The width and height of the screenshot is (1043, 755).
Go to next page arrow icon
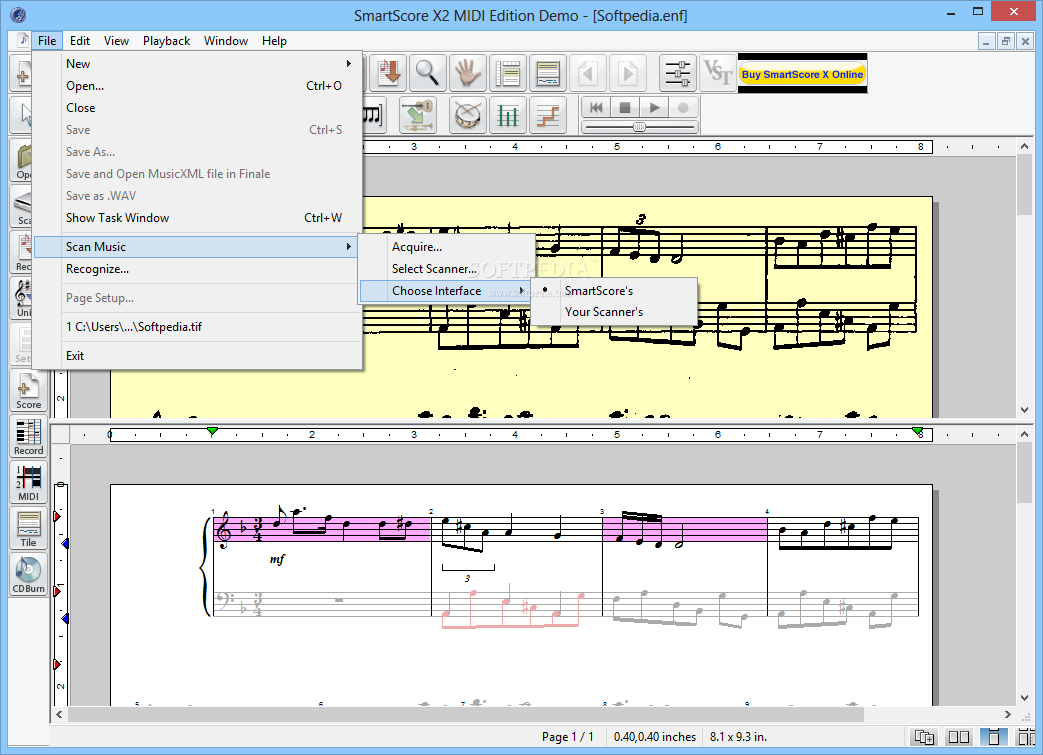[x=627, y=73]
